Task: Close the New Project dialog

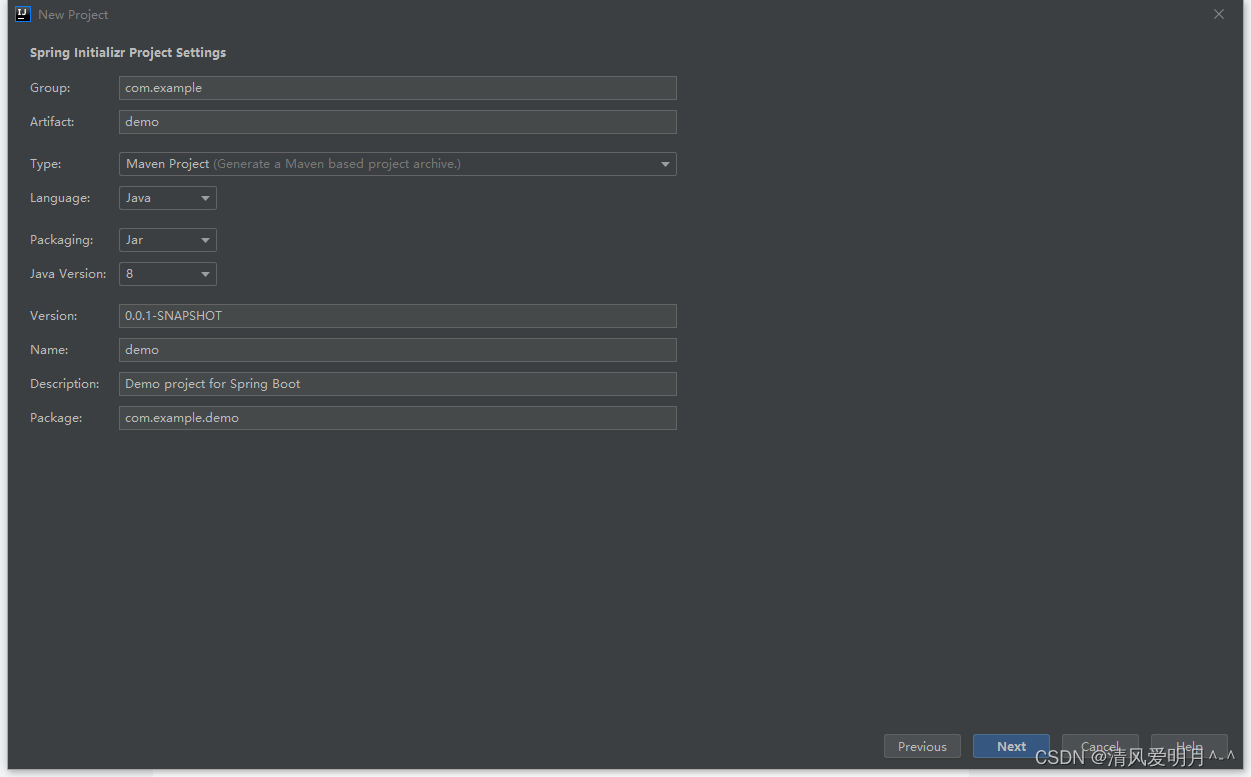Action: [1218, 14]
